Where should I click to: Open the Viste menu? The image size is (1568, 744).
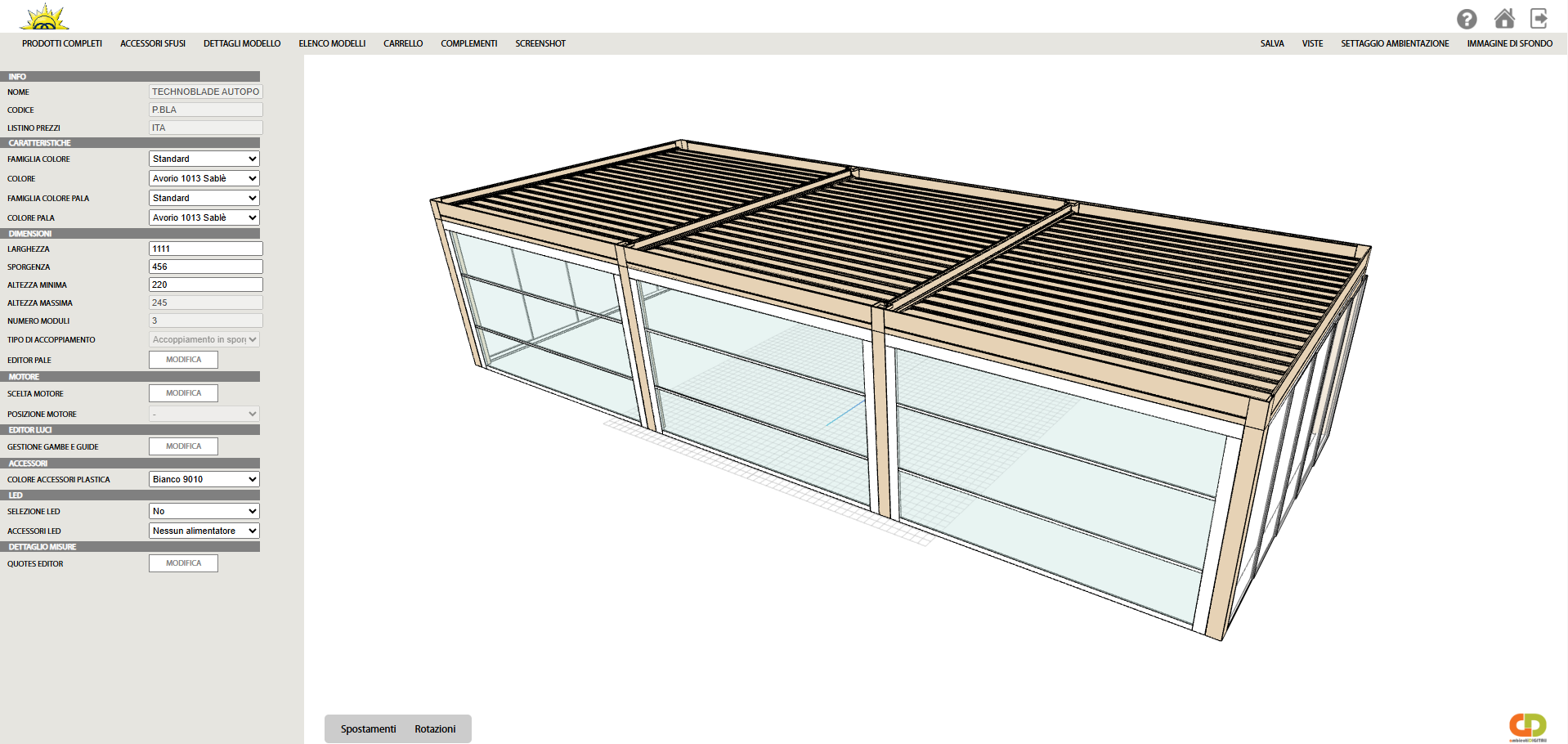point(1312,43)
